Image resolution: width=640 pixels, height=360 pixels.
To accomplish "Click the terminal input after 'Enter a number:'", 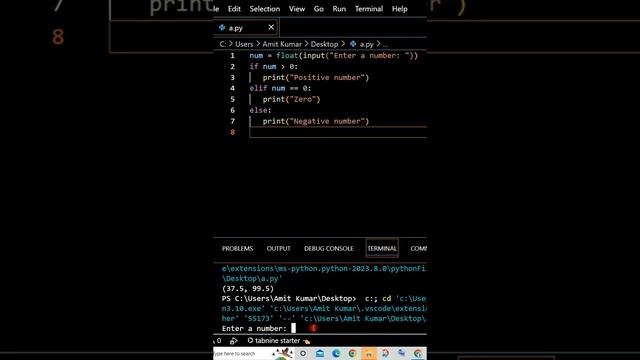I will click(x=293, y=329).
